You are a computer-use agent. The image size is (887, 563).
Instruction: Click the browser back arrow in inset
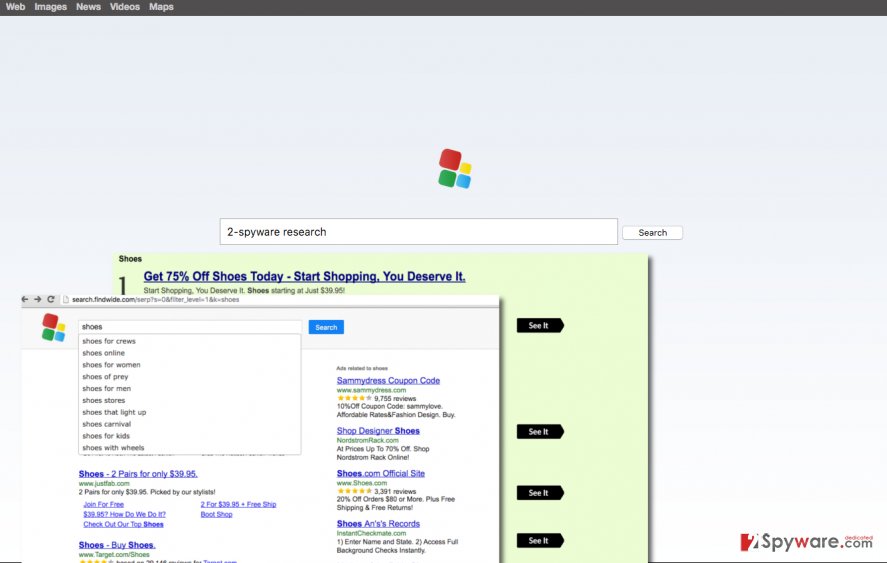(26, 299)
